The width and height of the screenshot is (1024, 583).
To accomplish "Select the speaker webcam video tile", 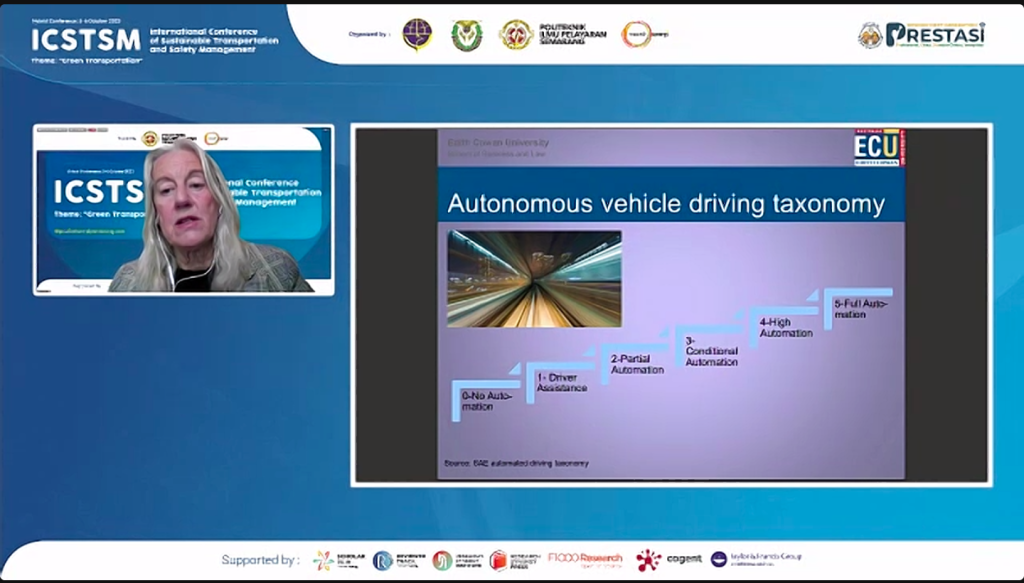I will pyautogui.click(x=183, y=209).
